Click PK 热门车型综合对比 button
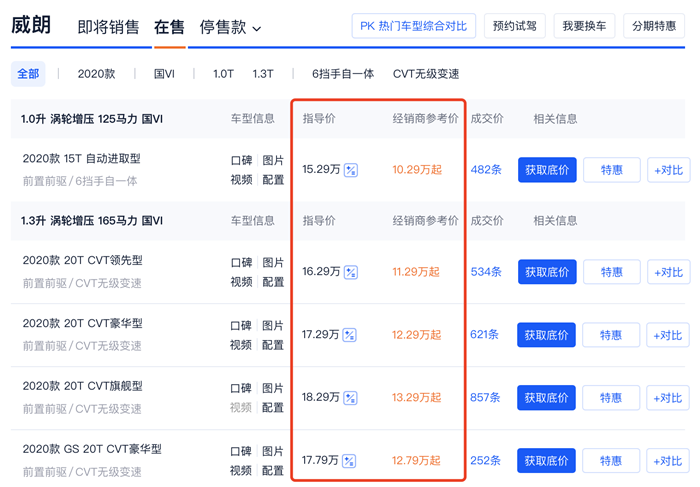The image size is (700, 487). click(413, 26)
